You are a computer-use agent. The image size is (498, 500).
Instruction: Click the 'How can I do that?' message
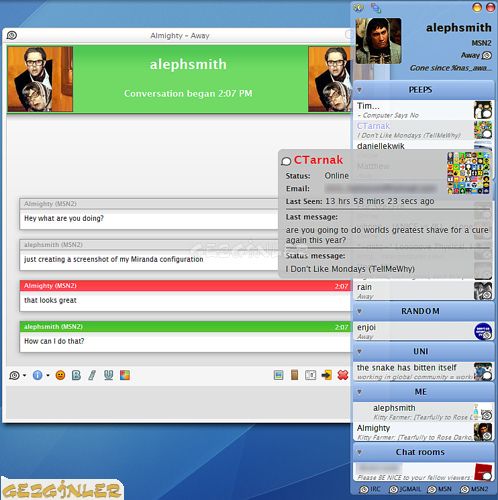[54, 341]
